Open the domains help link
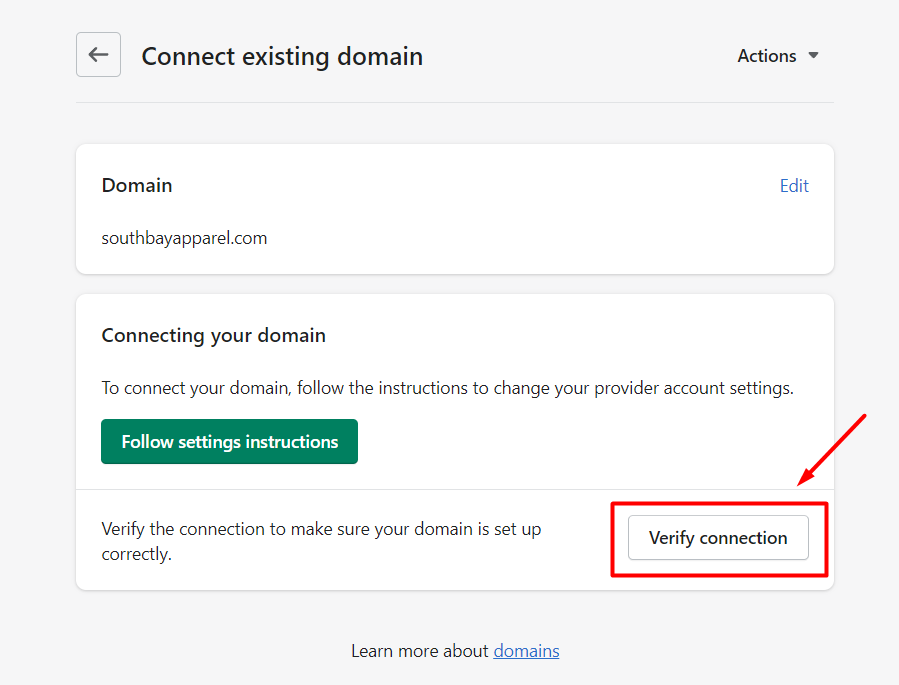Screen dimensions: 899x685 tap(526, 651)
